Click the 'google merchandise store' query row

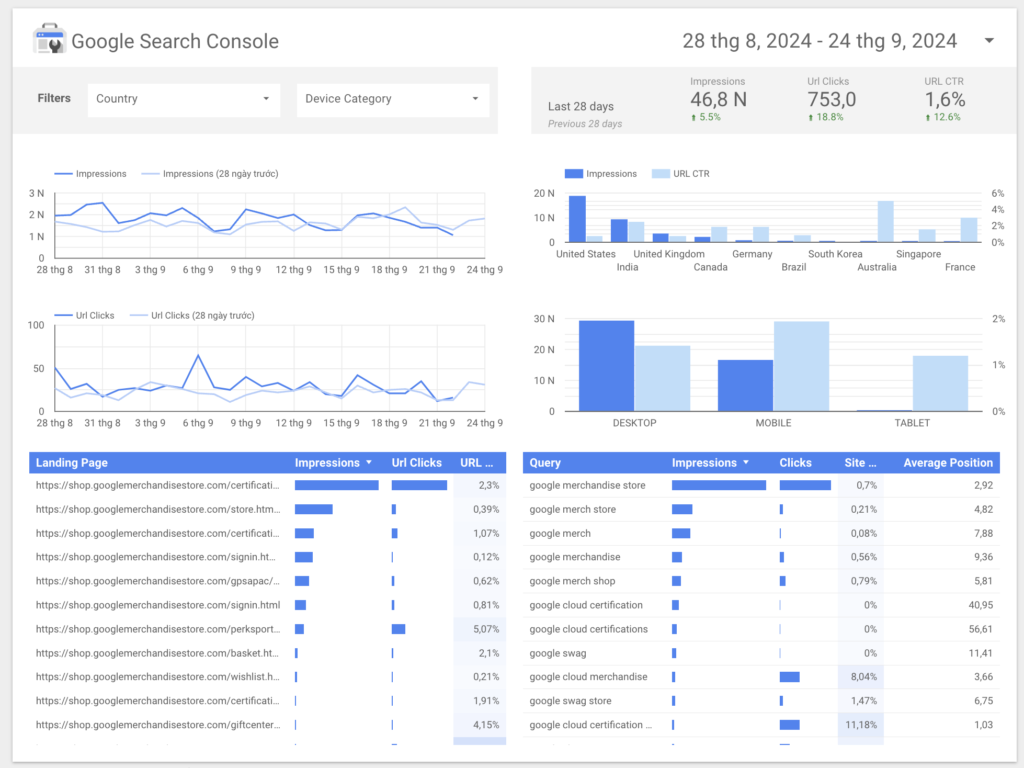(761, 485)
